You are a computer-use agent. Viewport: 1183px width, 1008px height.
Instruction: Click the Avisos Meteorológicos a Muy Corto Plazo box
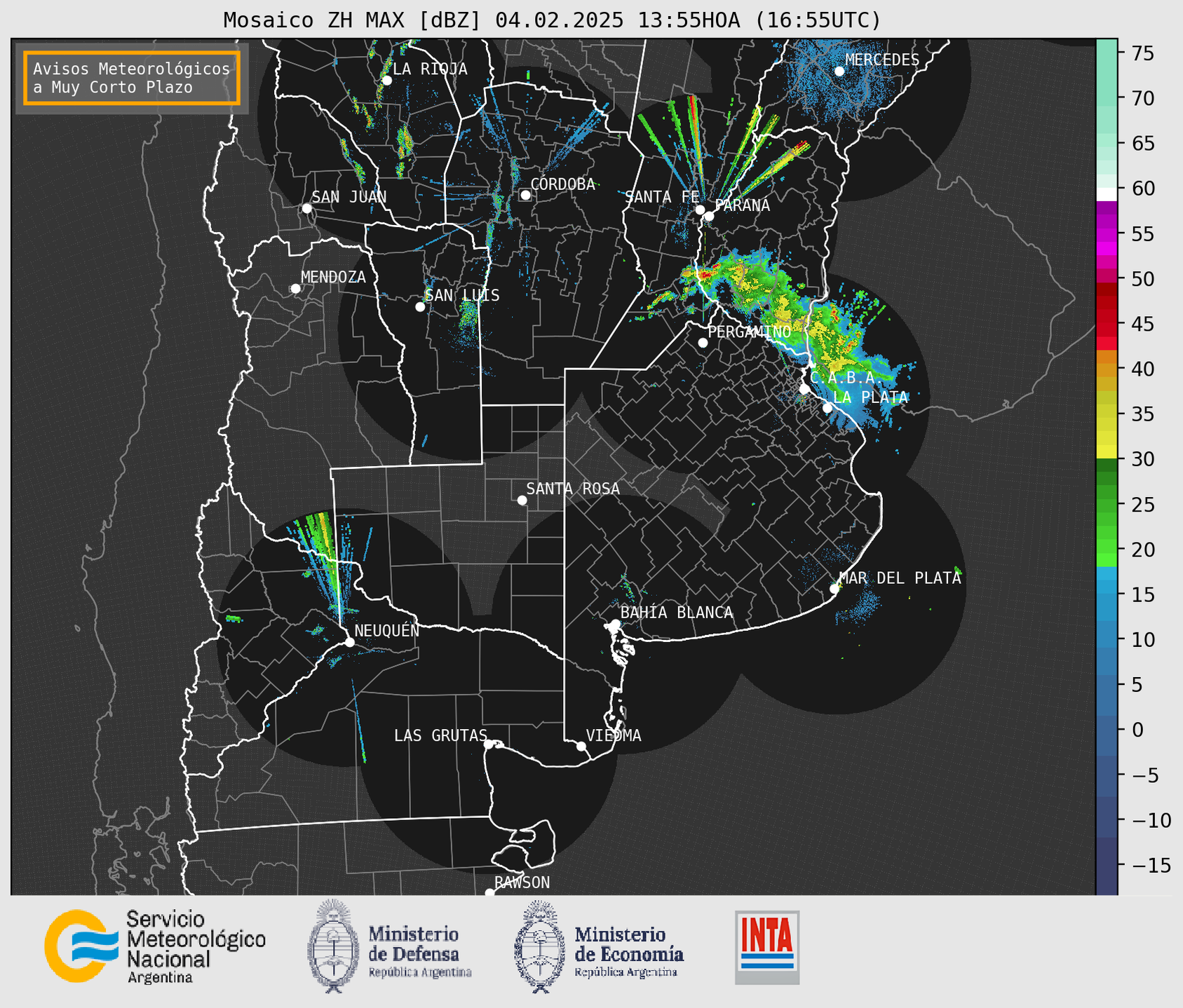click(x=132, y=78)
